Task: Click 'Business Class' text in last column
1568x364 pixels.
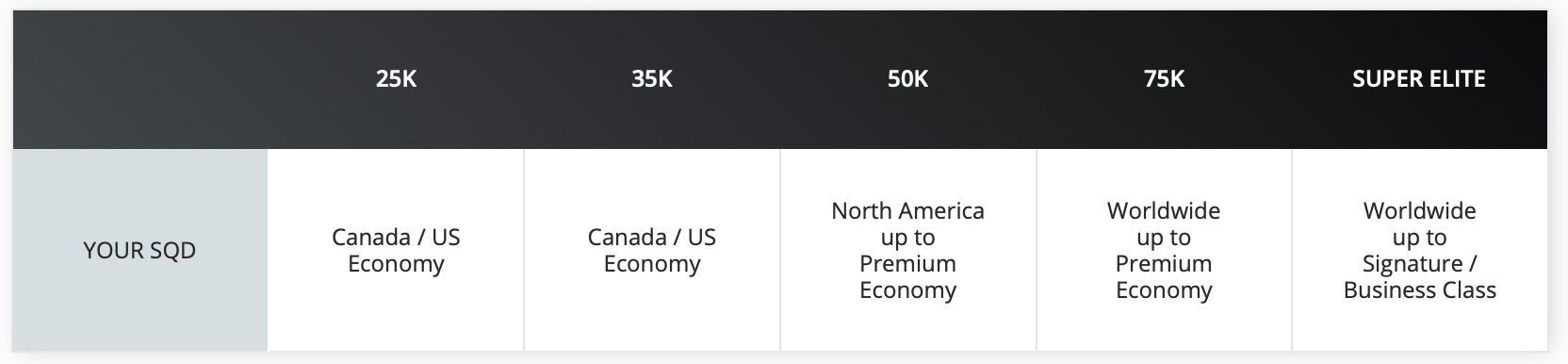Action: coord(1419,290)
